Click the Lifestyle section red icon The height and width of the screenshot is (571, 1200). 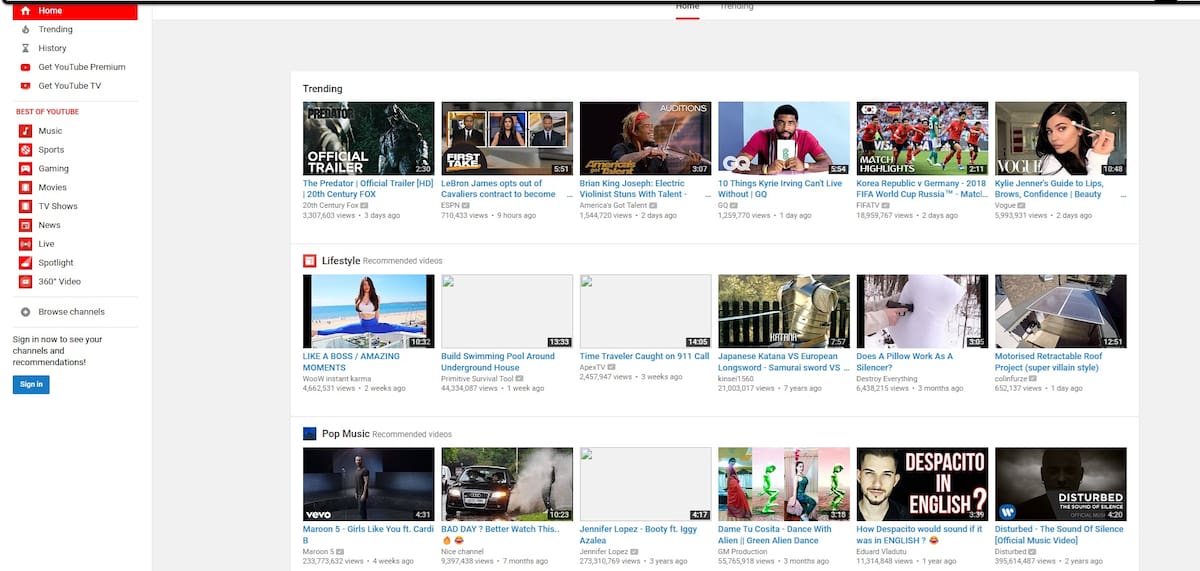pos(309,261)
